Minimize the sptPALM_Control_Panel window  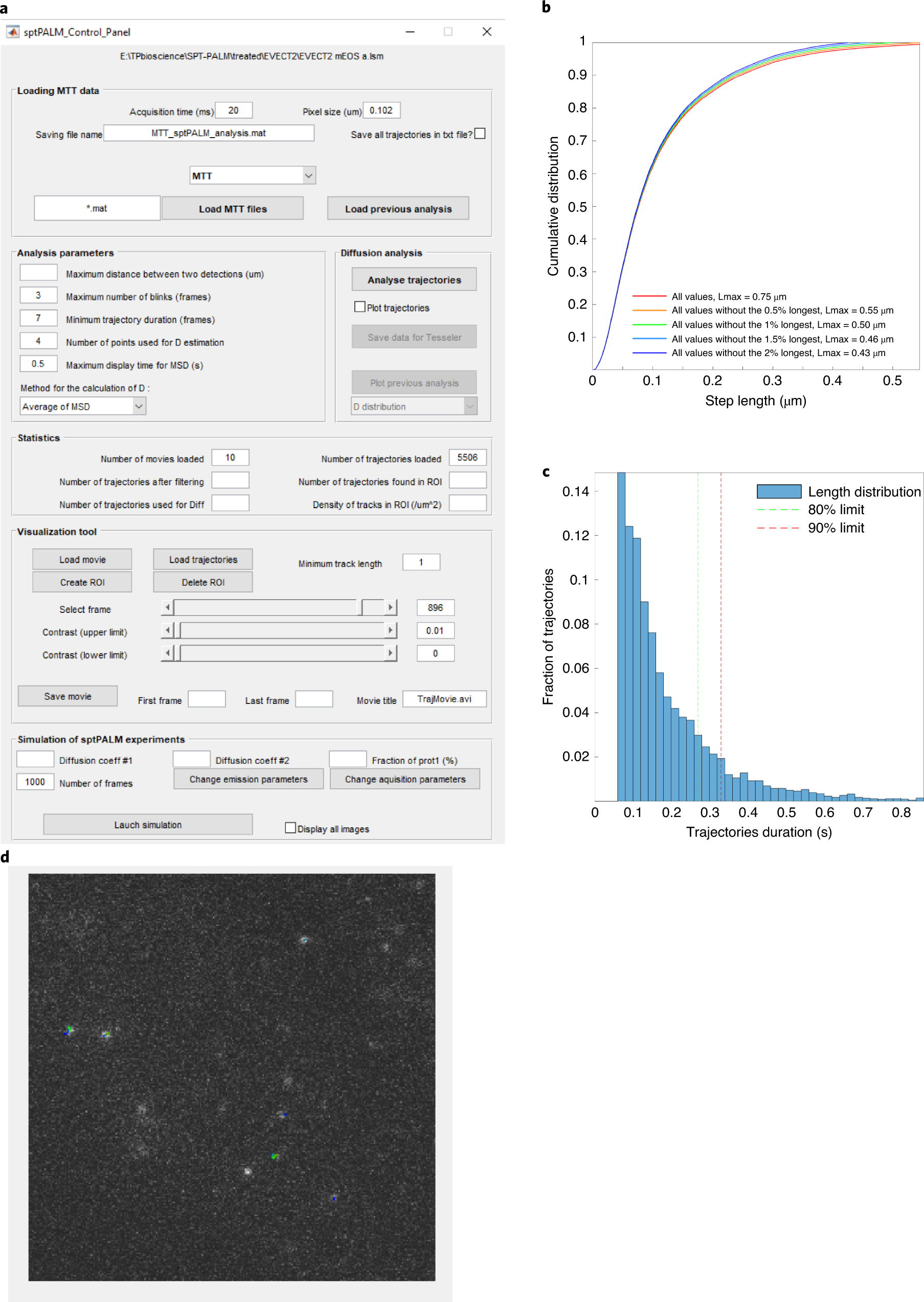coord(410,32)
